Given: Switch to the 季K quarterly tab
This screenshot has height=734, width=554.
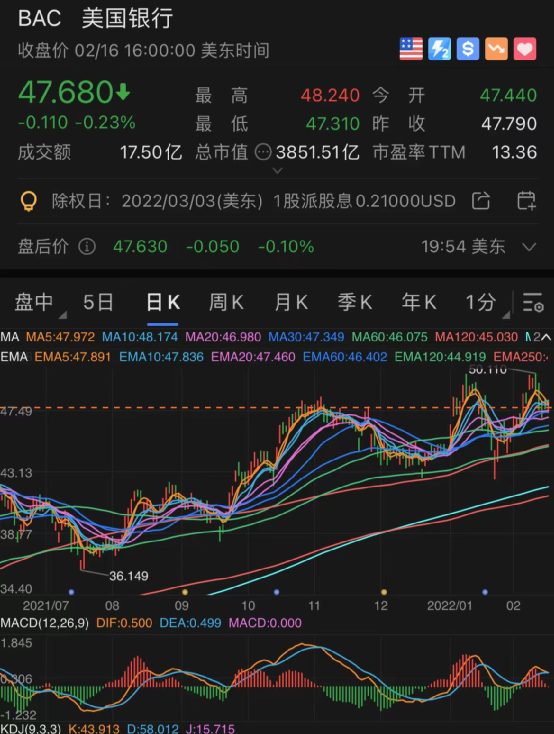Looking at the screenshot, I should coord(355,302).
